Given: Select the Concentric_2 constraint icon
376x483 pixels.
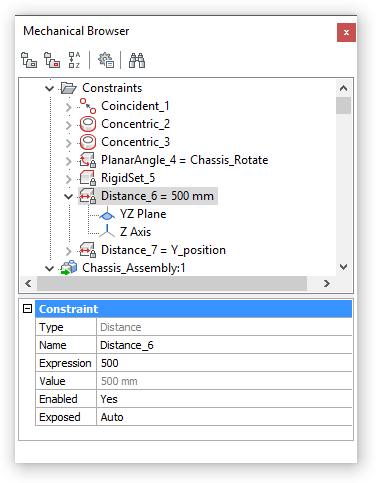Looking at the screenshot, I should pos(88,124).
